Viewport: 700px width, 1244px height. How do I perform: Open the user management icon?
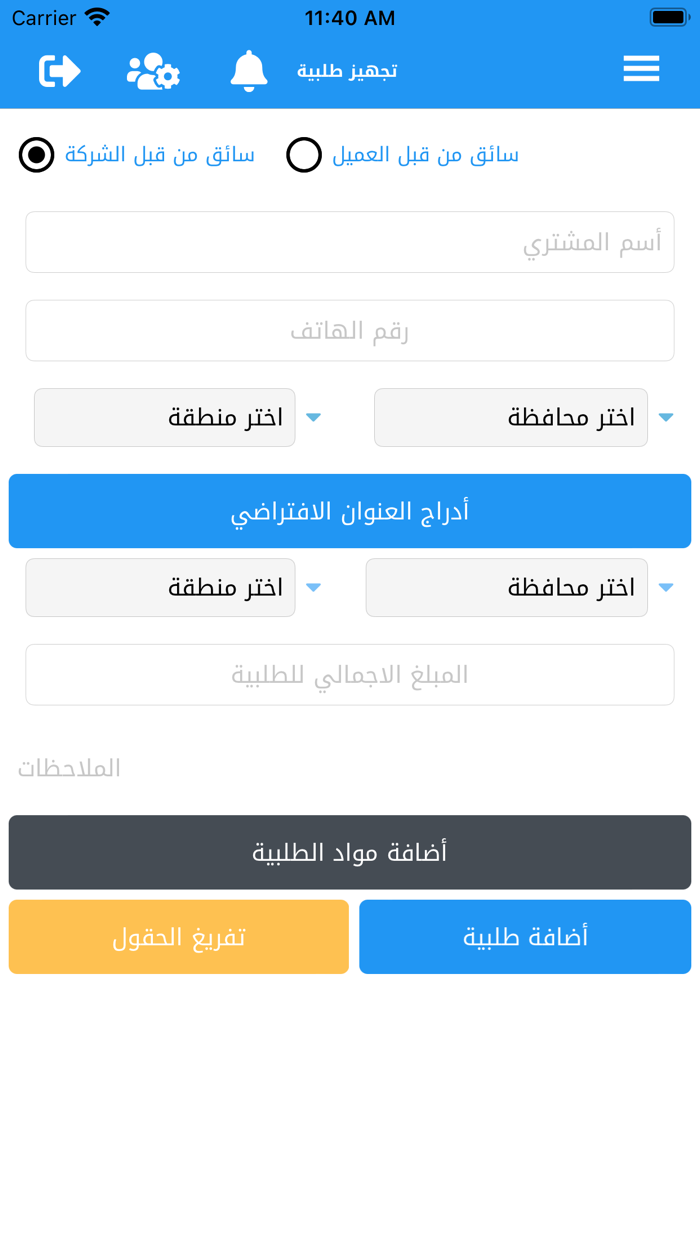pos(152,70)
